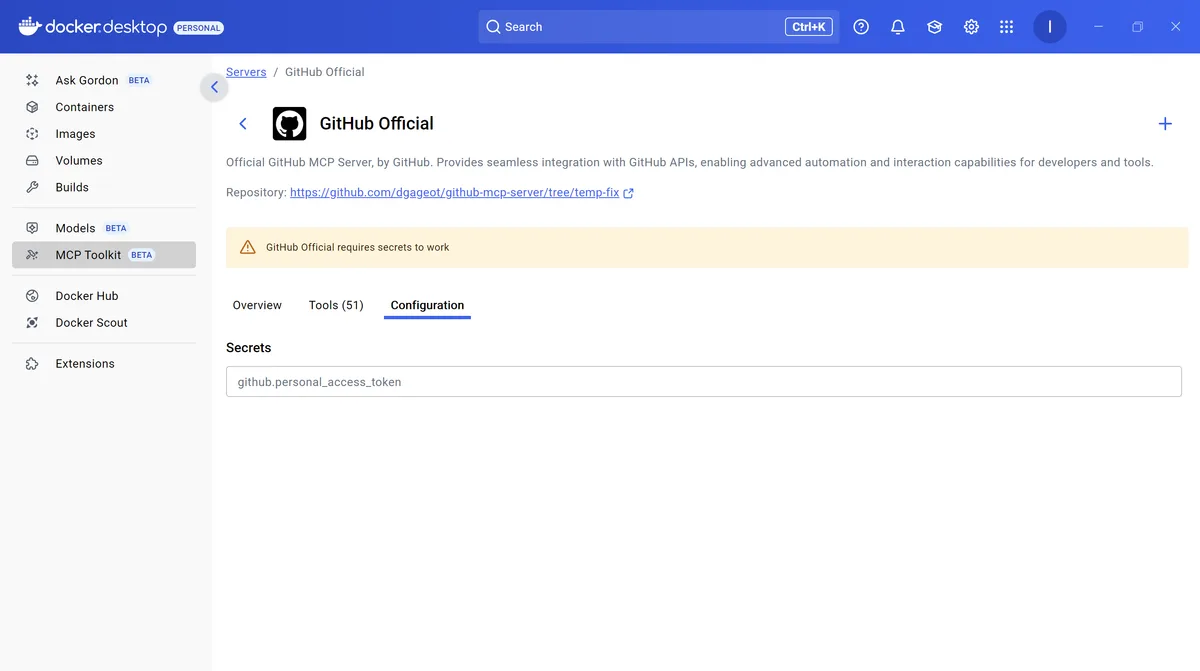Open Docker Hub section

click(104, 296)
